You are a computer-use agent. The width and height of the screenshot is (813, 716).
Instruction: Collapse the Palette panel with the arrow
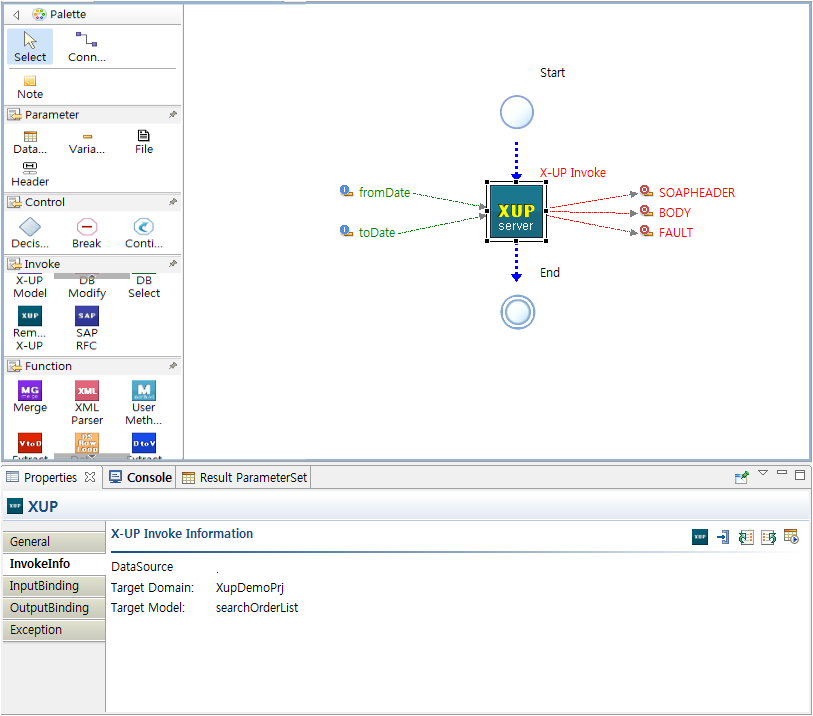point(16,14)
